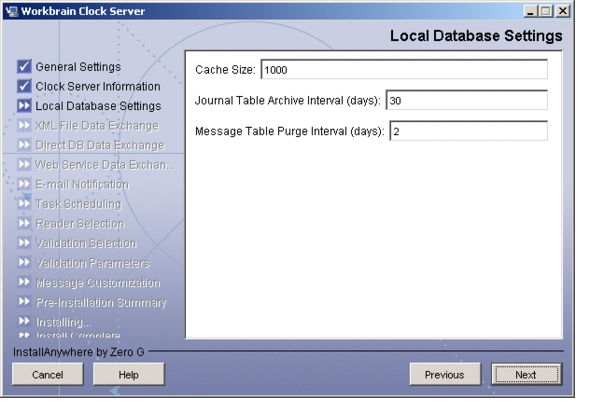Click the General Settings checkmark icon
Screen dimensions: 591x415
[x=24, y=66]
